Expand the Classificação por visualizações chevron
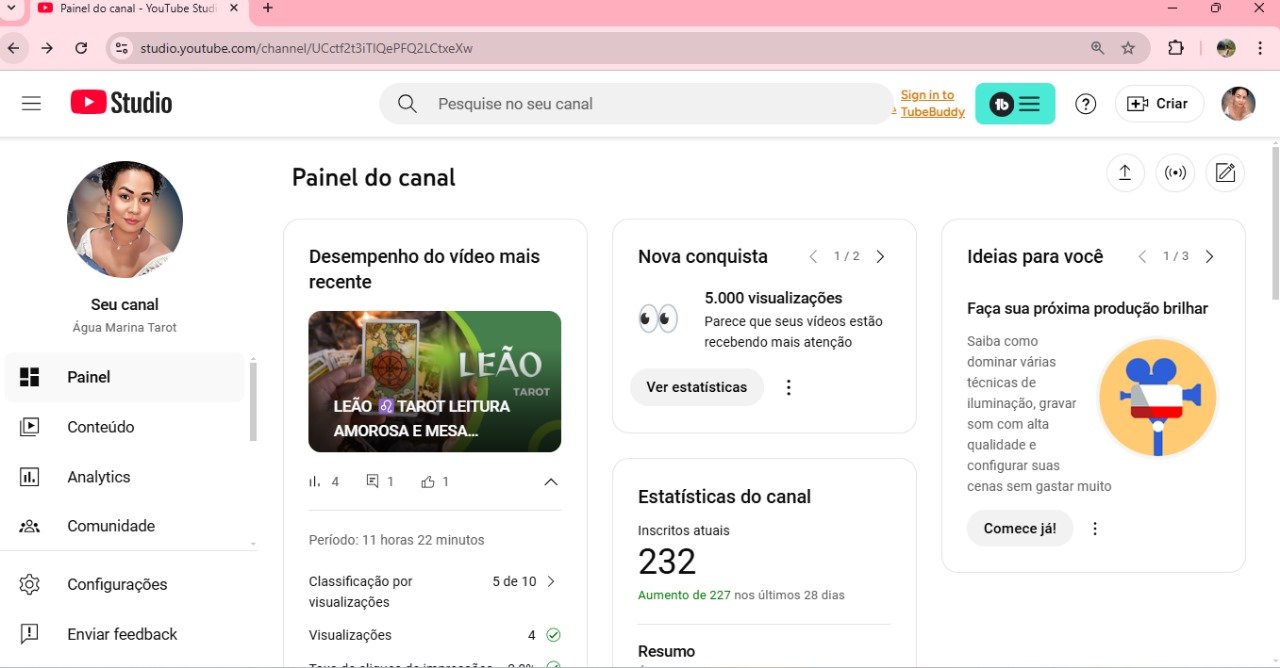Image resolution: width=1280 pixels, height=668 pixels. pos(550,581)
